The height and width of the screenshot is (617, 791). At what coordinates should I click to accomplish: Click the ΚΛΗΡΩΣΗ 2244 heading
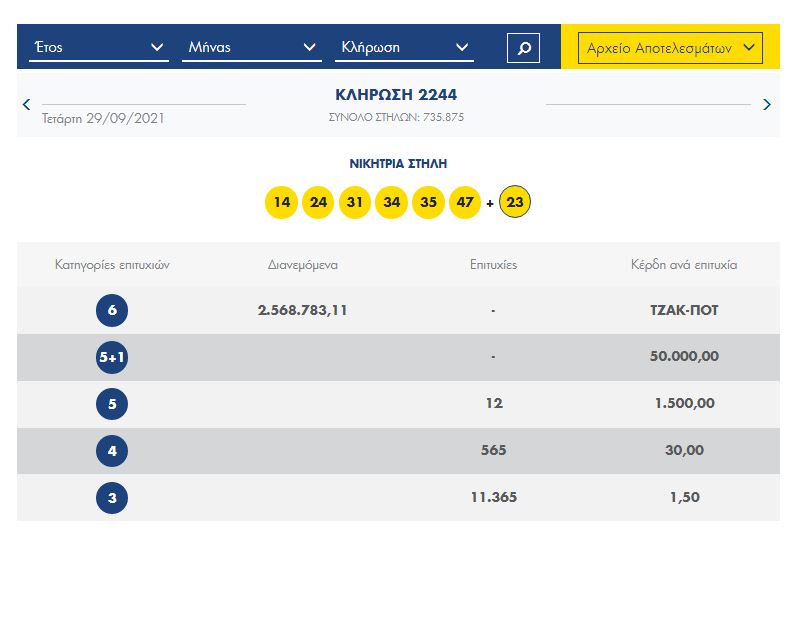coord(396,95)
